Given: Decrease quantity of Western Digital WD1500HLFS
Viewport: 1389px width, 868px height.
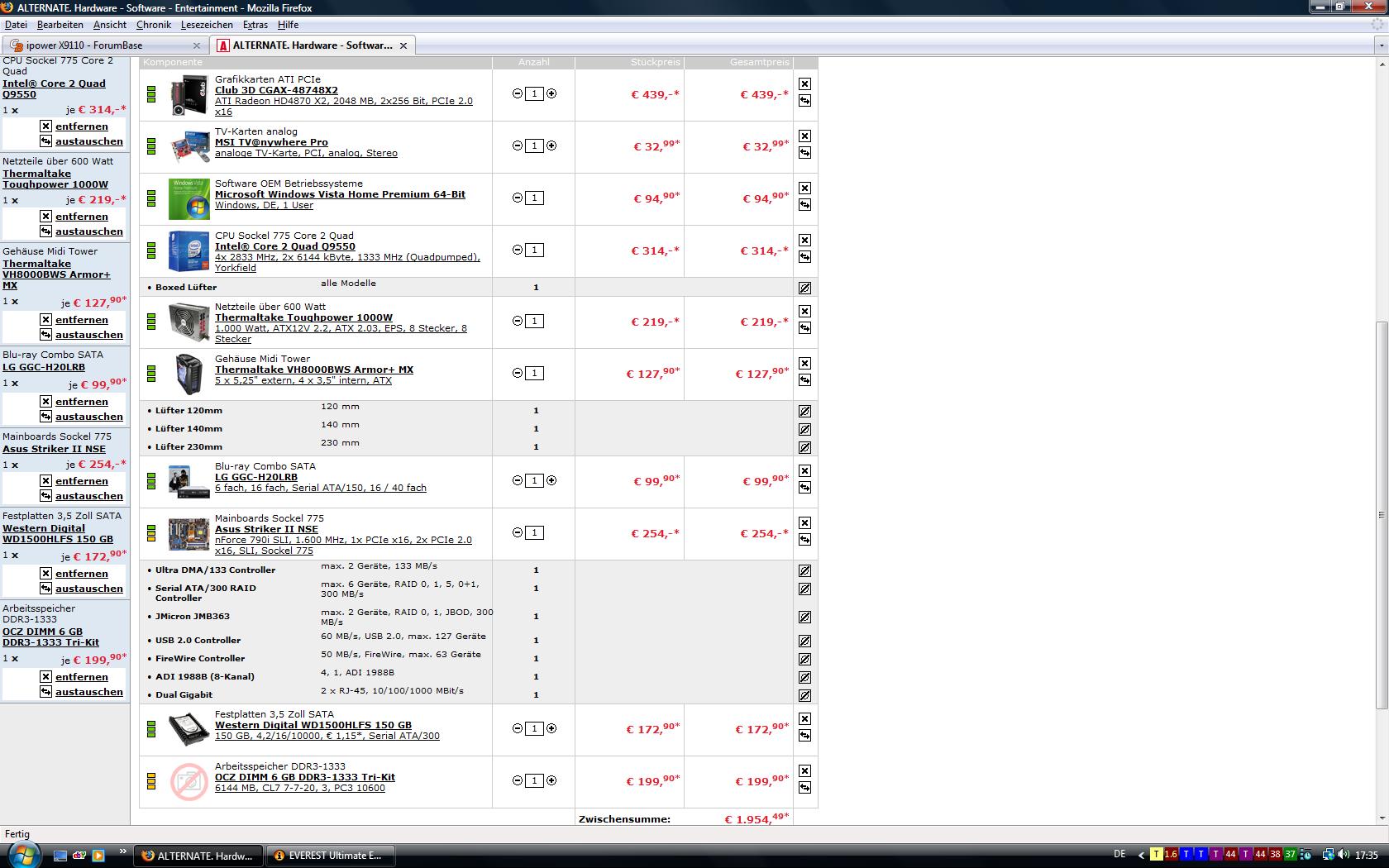Looking at the screenshot, I should click(x=518, y=728).
